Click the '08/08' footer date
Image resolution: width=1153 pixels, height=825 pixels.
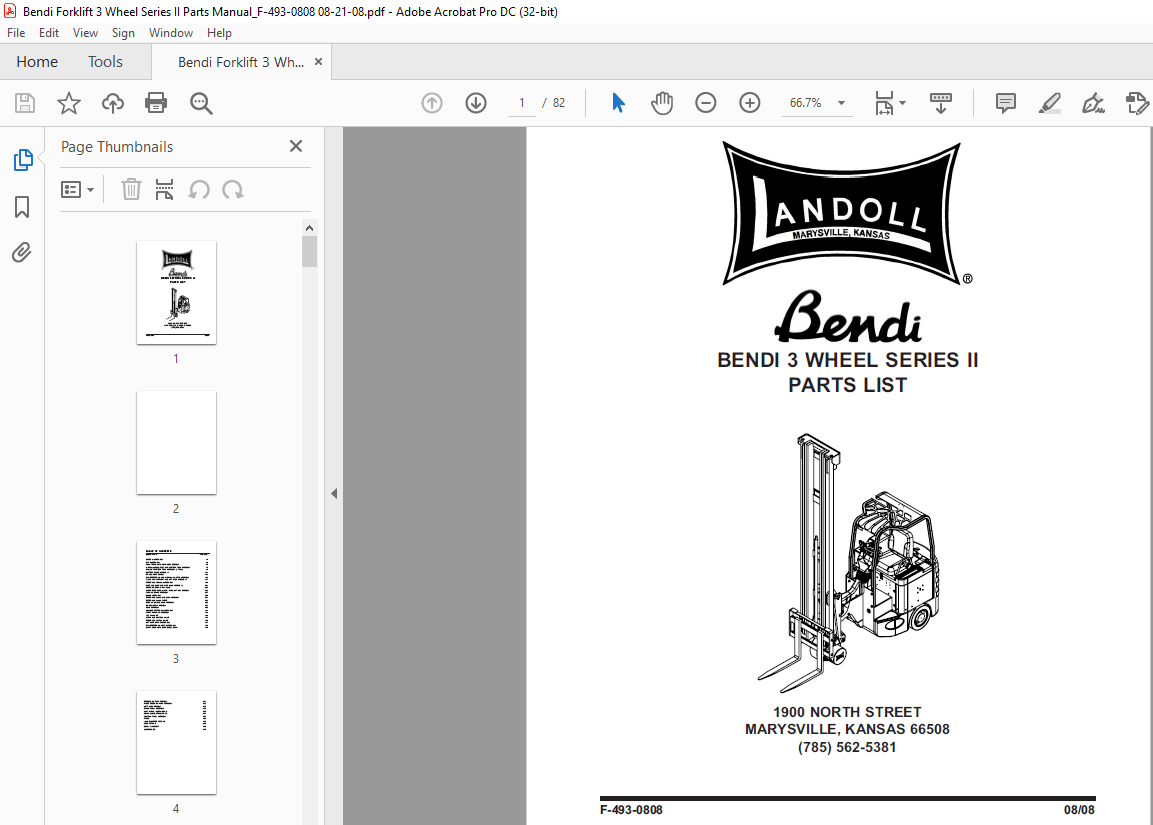pos(1079,810)
